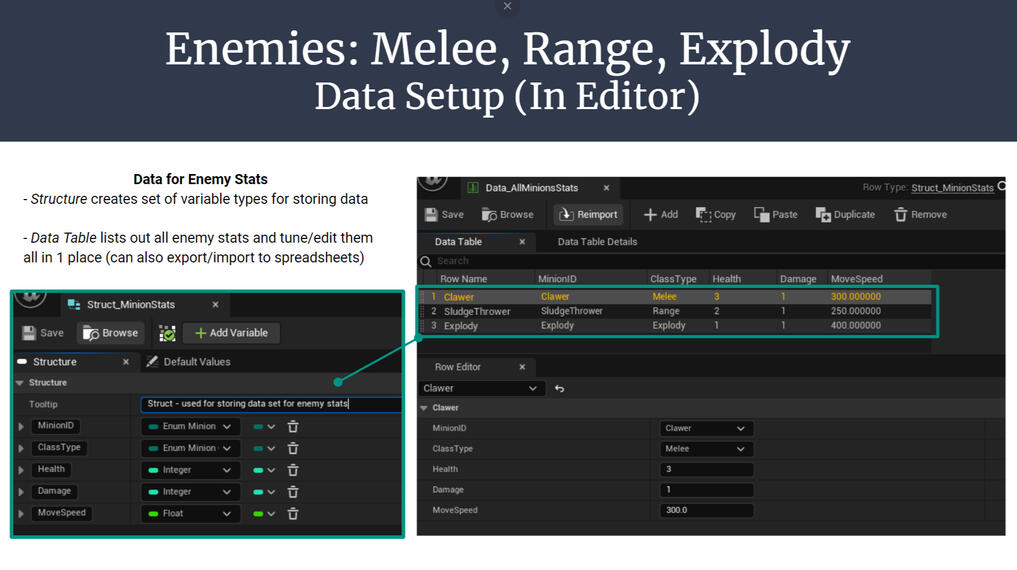Remove the selected data table row
Viewport: 1017px width, 570px height.
920,214
